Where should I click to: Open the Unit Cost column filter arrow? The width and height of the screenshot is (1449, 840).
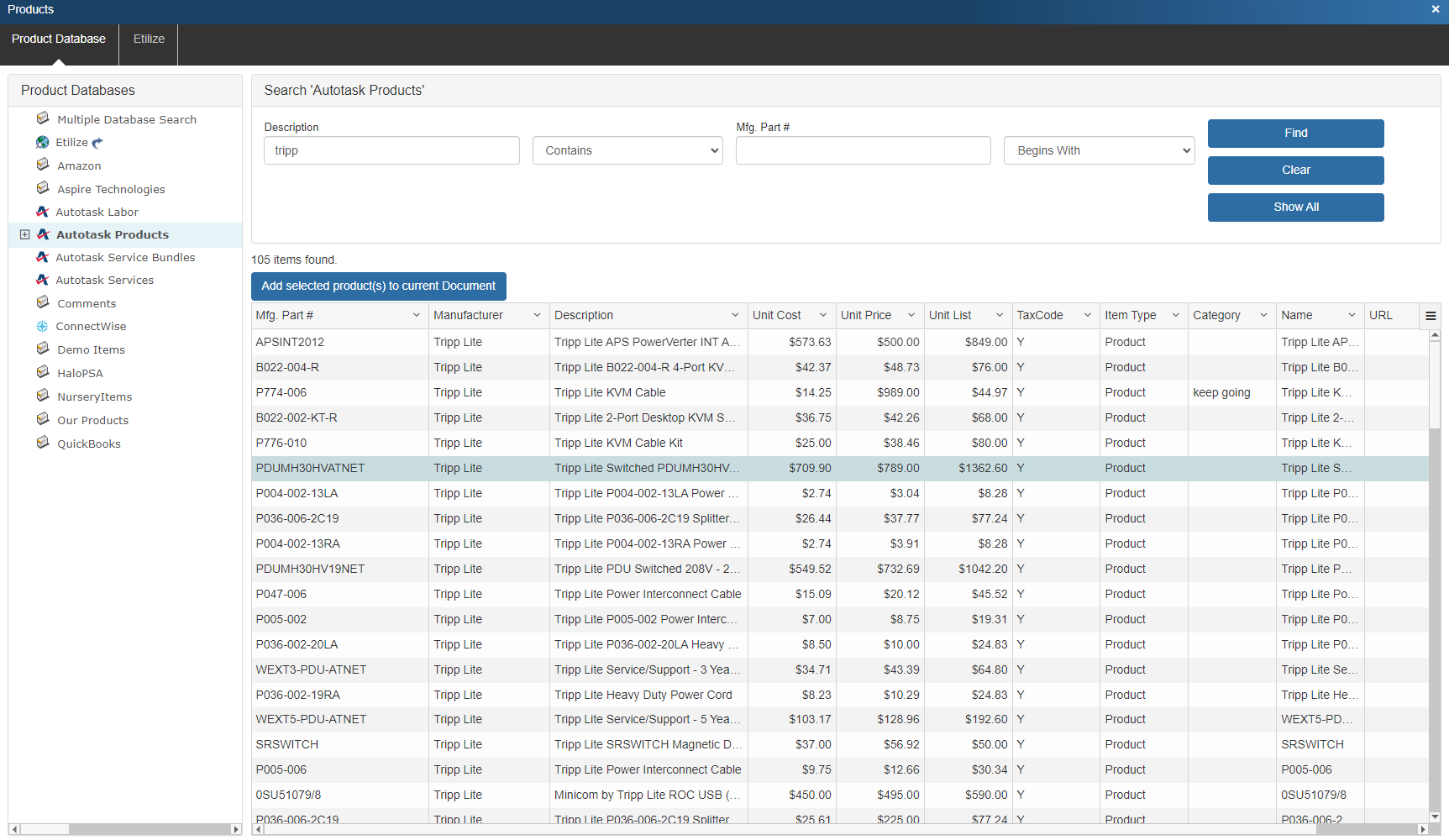[823, 316]
